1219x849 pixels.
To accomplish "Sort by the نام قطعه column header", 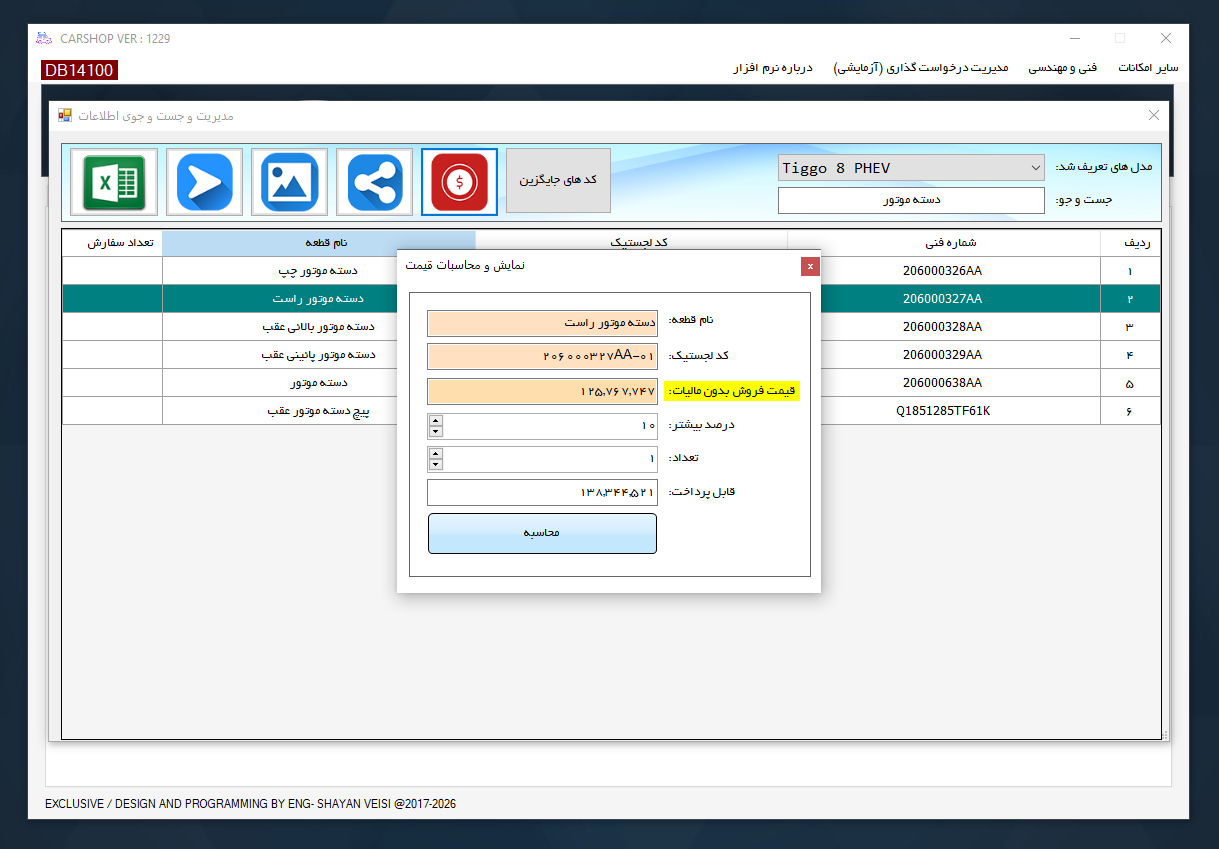I will 318,243.
